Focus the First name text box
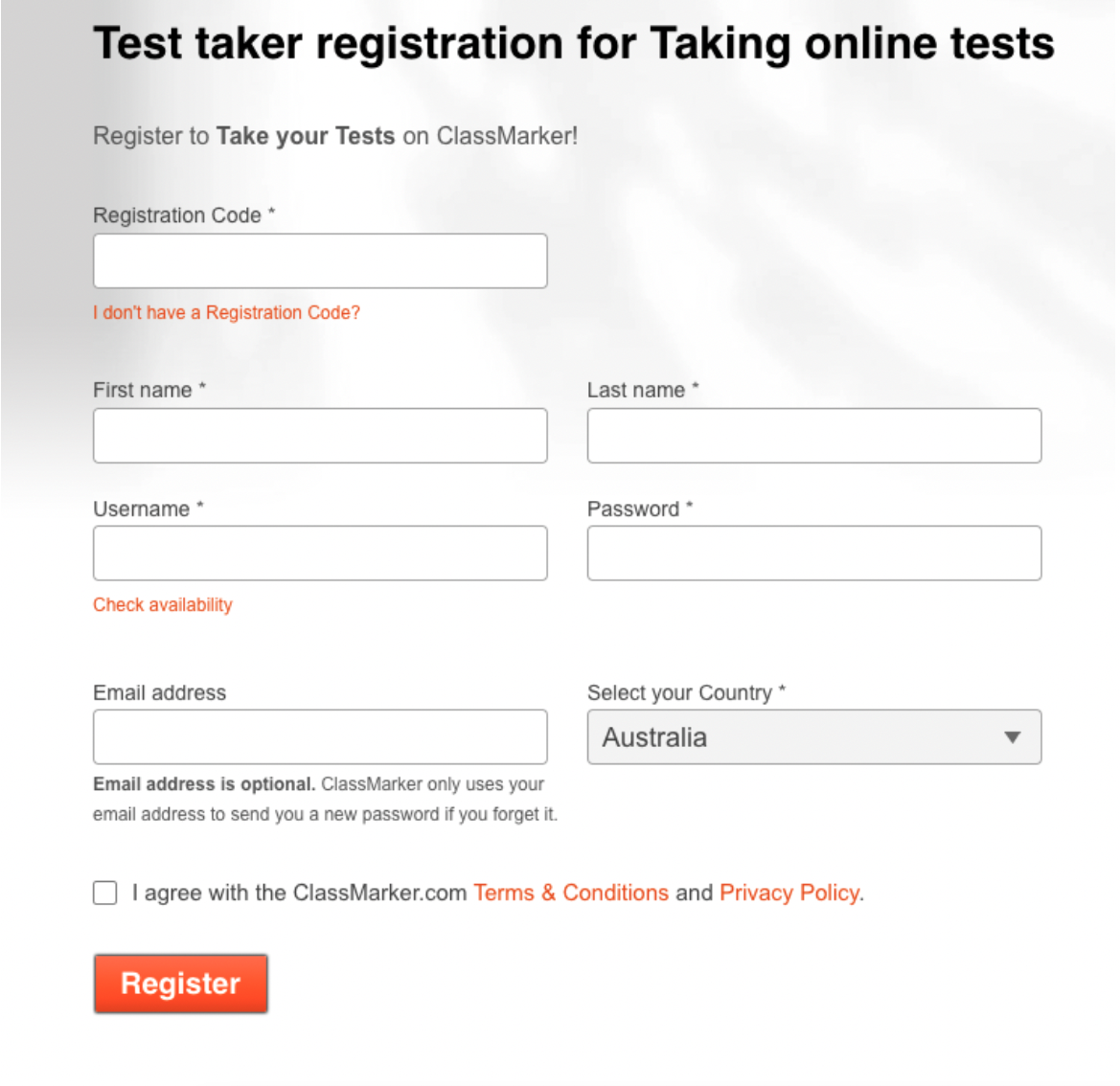The image size is (1120, 1086). point(320,436)
